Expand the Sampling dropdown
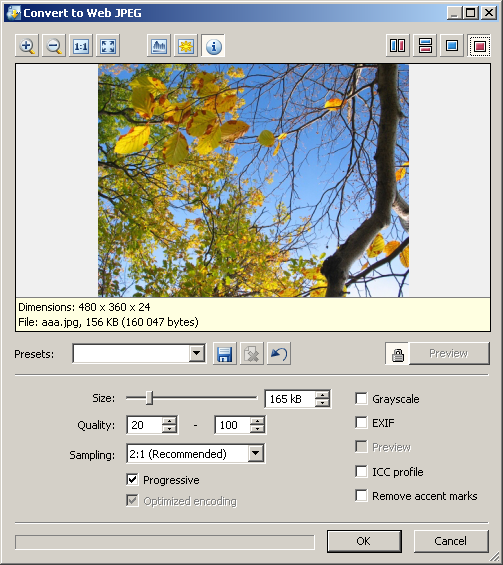 coord(255,453)
